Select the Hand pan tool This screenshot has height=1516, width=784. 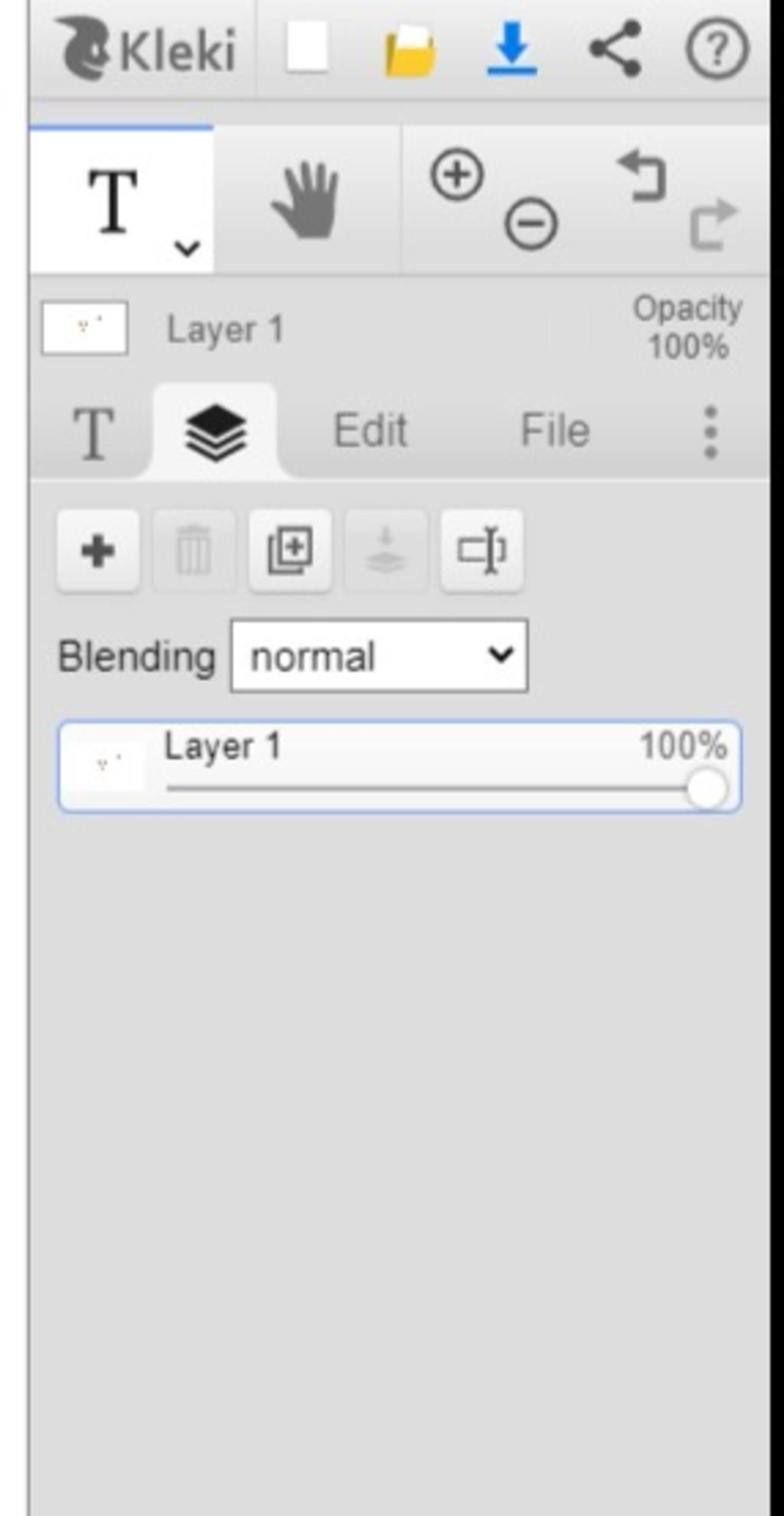306,201
